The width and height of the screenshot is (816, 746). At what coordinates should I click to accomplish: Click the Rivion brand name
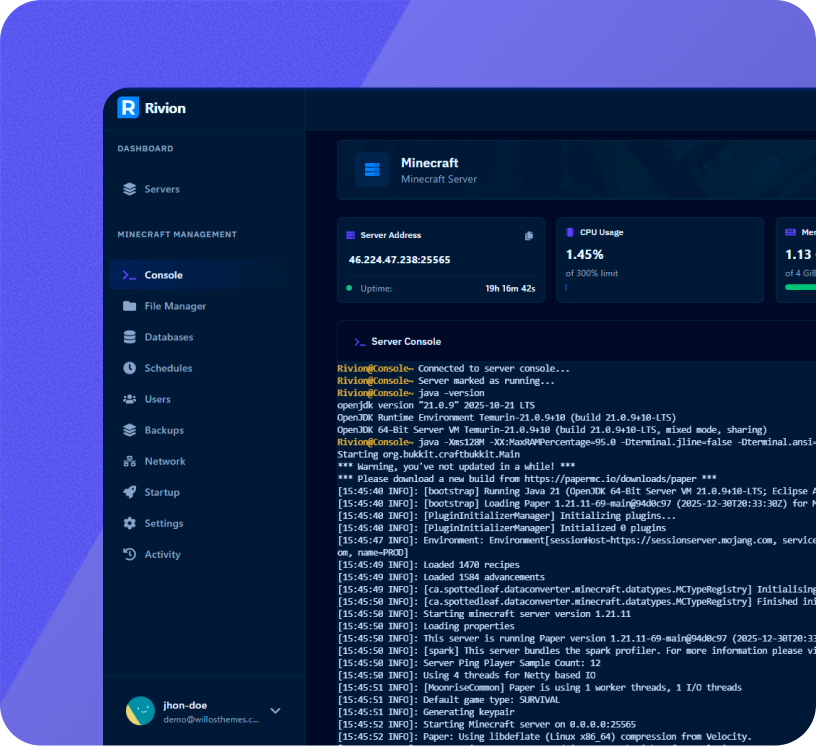165,108
